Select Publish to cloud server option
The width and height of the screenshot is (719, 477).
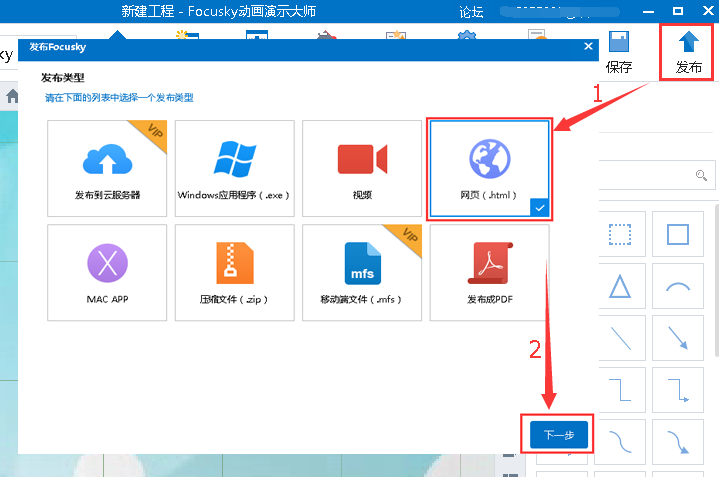tap(107, 168)
